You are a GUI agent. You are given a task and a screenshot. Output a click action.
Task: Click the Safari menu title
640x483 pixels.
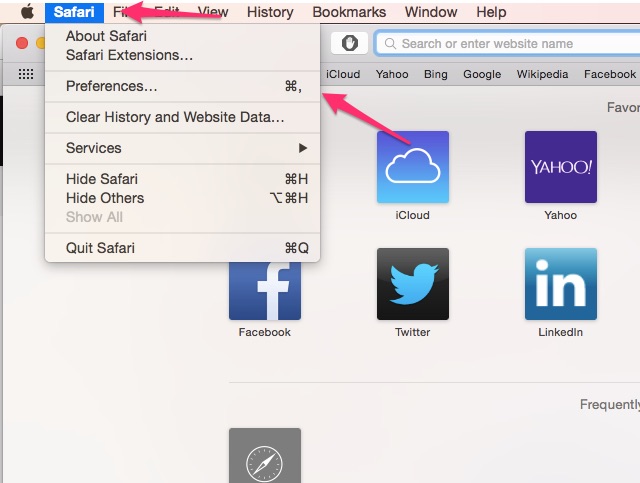coord(74,12)
